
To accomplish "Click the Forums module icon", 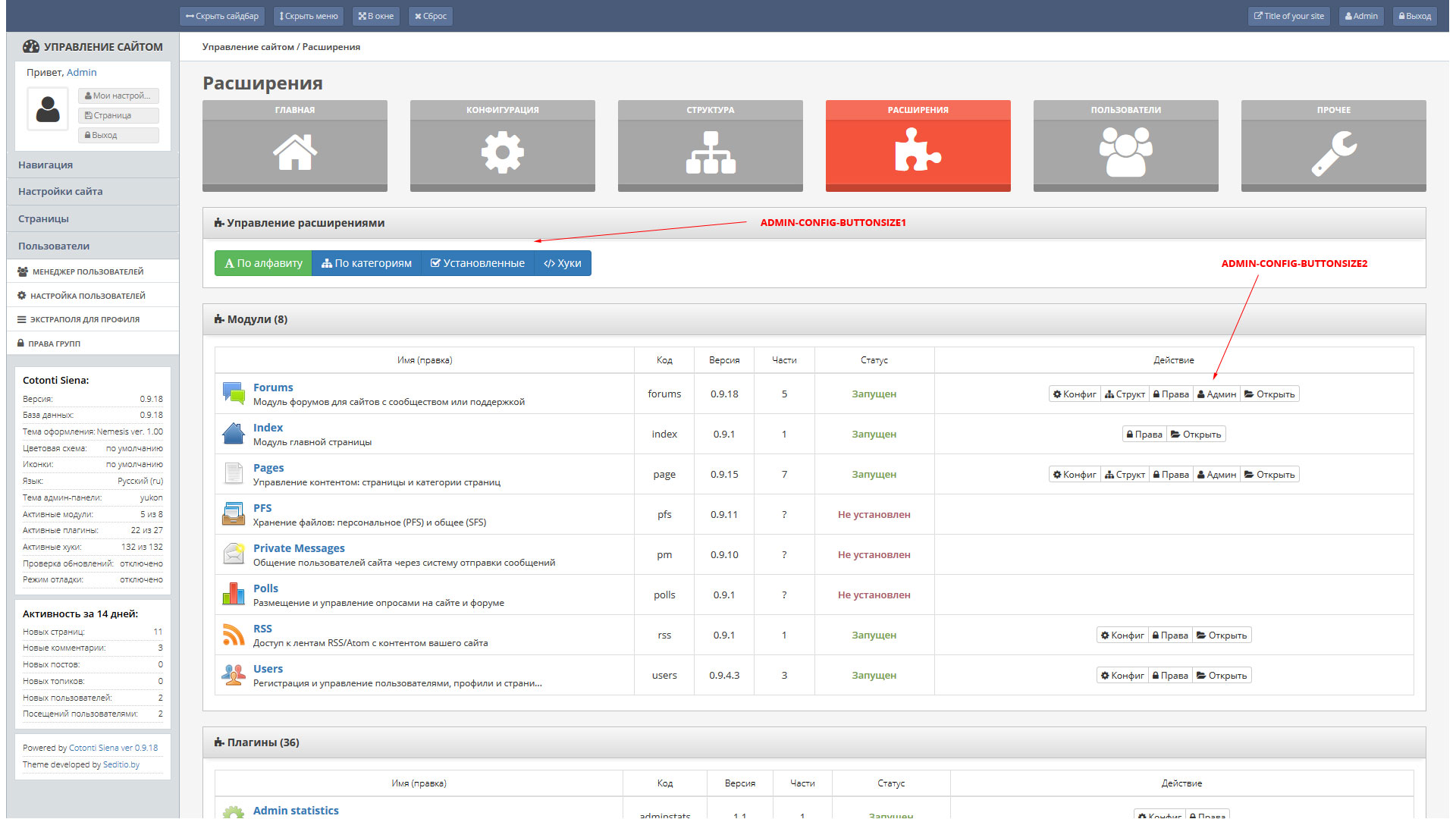I will coord(233,393).
